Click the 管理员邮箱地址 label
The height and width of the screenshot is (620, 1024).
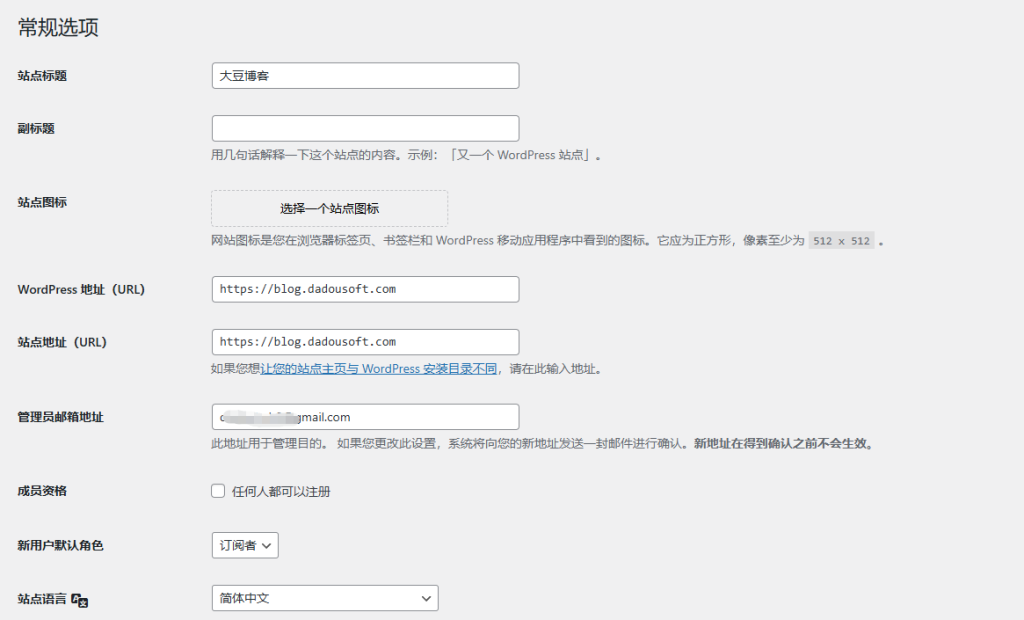click(x=60, y=417)
